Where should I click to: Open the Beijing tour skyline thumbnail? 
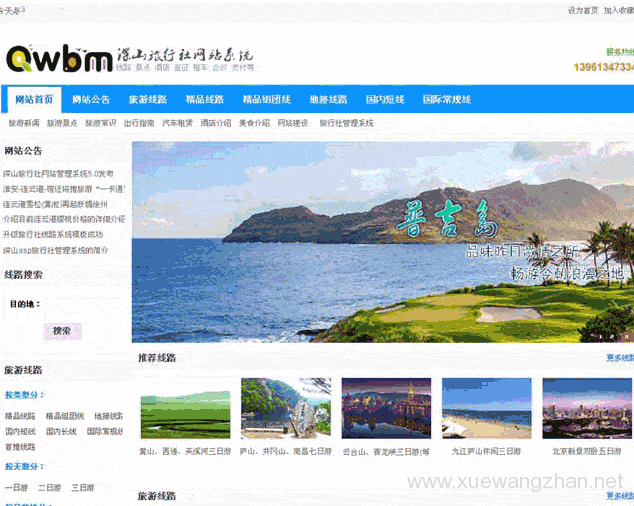click(x=587, y=408)
